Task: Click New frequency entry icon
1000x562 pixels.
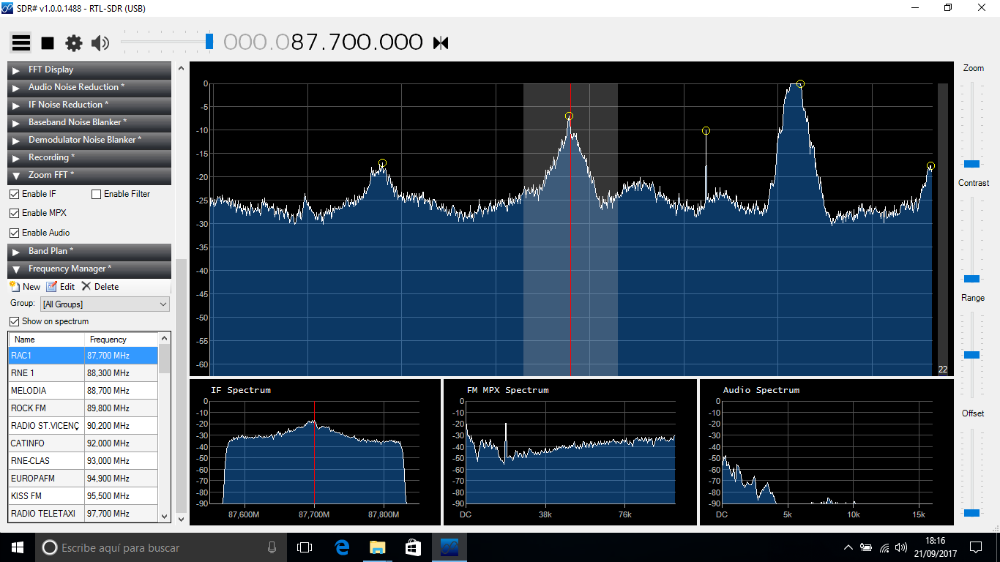Action: [25, 287]
